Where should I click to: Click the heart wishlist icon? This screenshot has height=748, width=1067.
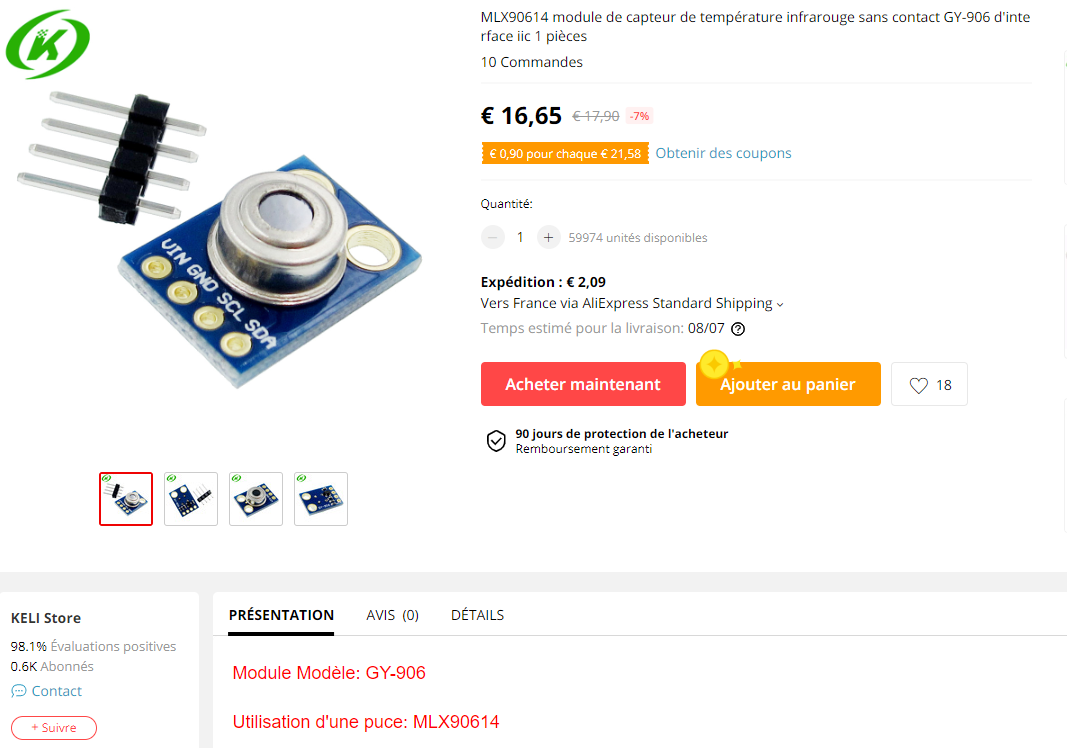tap(918, 385)
